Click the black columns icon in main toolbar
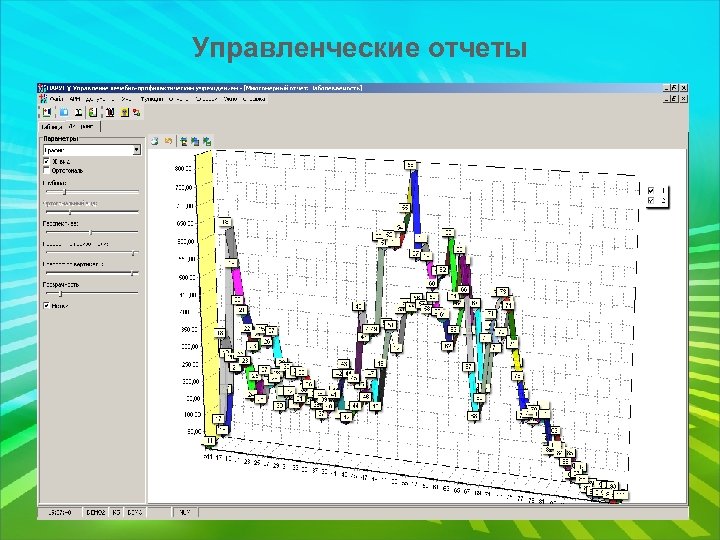Image resolution: width=720 pixels, height=540 pixels. tap(110, 112)
